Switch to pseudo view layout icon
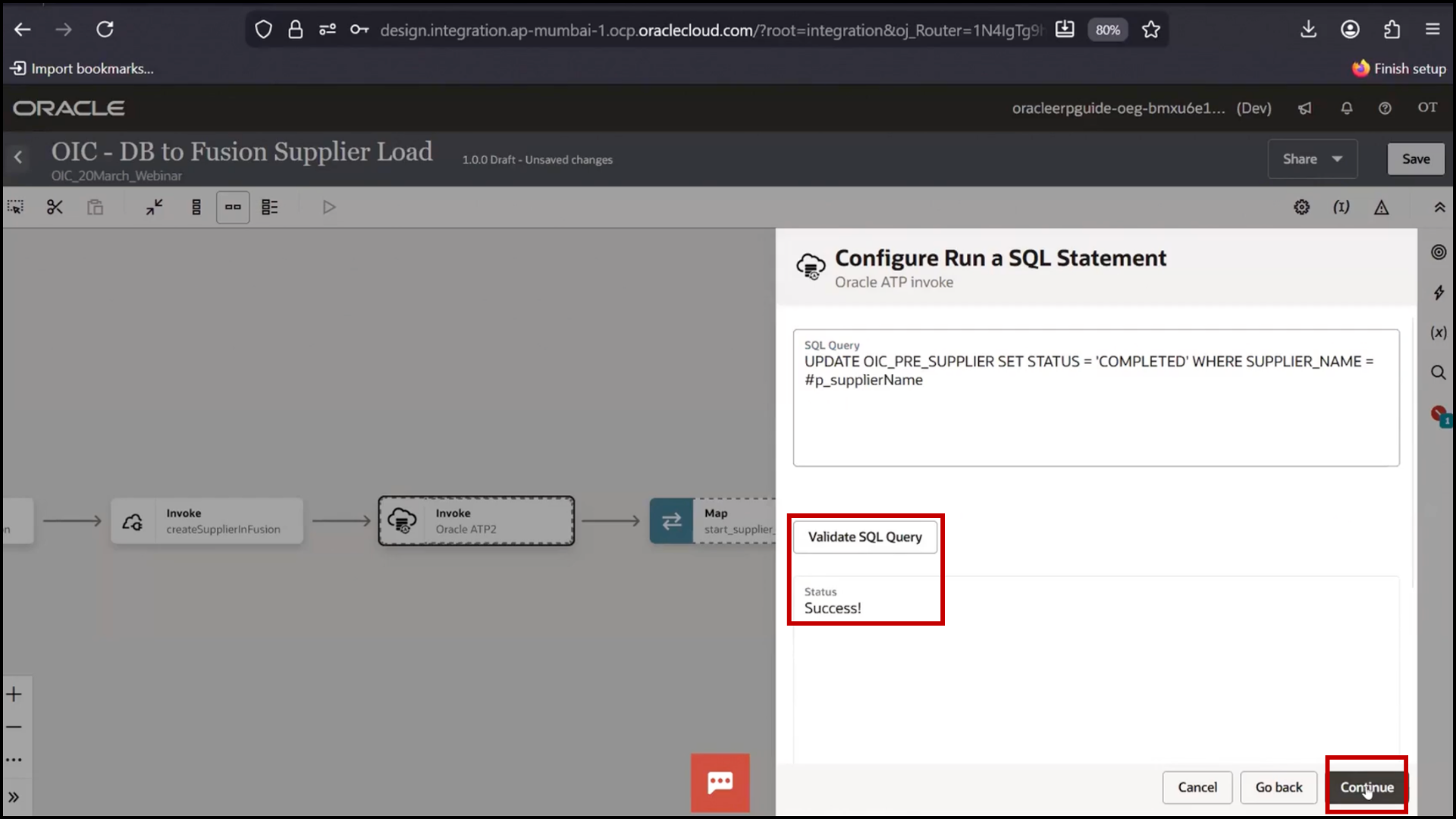 [x=270, y=207]
